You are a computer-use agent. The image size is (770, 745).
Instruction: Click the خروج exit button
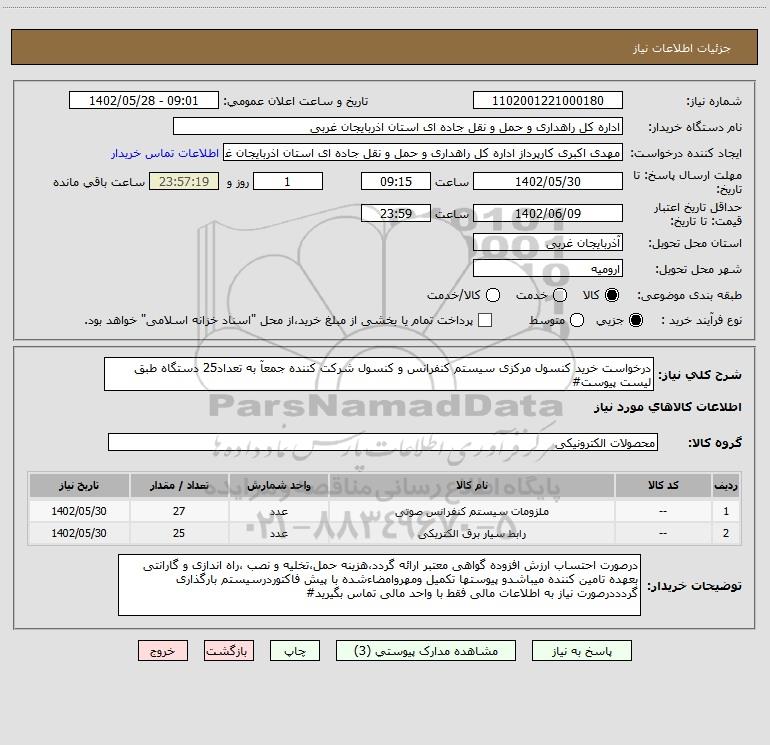pyautogui.click(x=163, y=651)
